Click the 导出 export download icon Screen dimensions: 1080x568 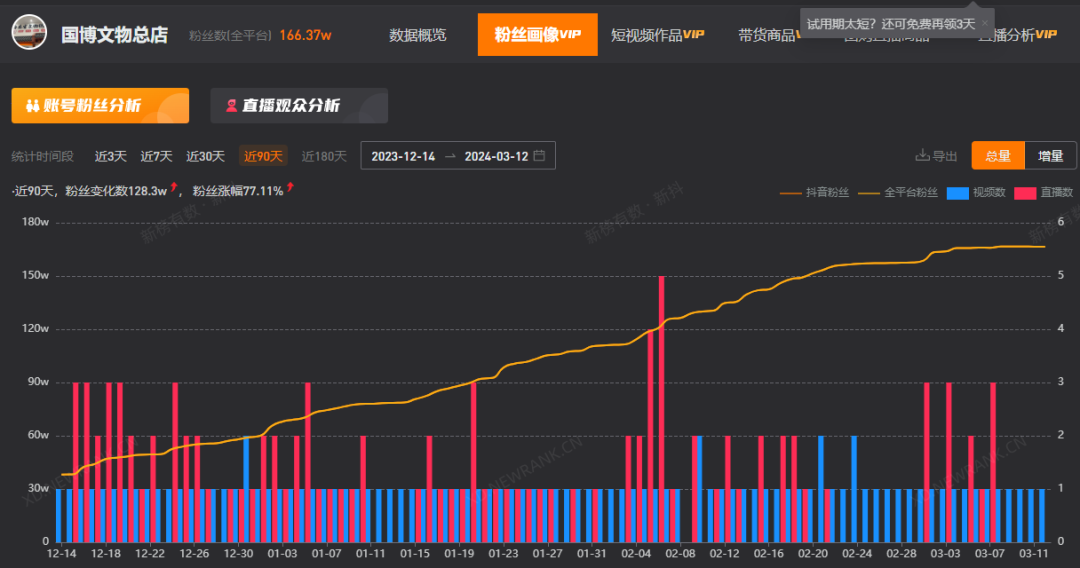tap(922, 156)
